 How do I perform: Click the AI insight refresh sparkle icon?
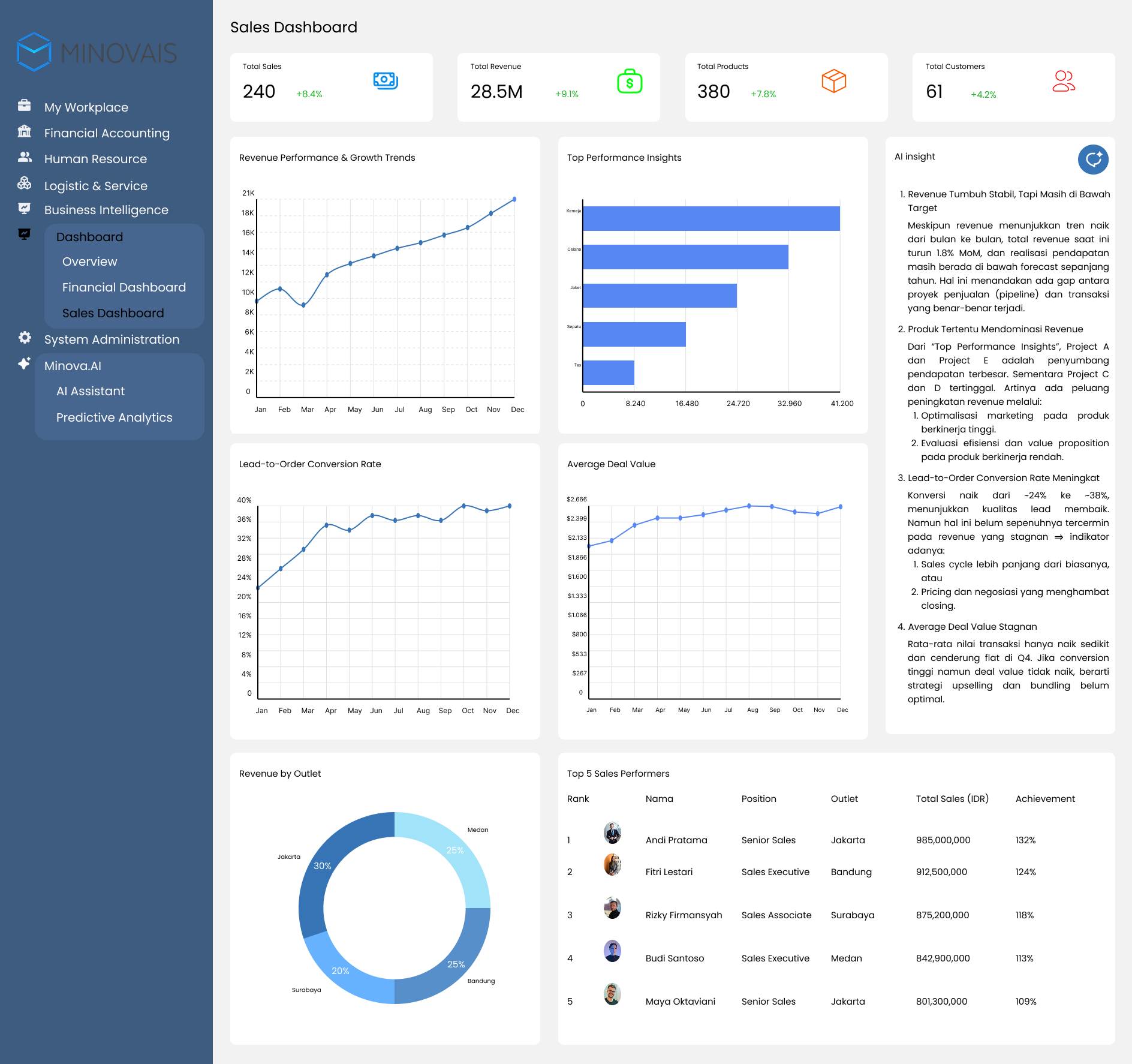coord(1092,160)
